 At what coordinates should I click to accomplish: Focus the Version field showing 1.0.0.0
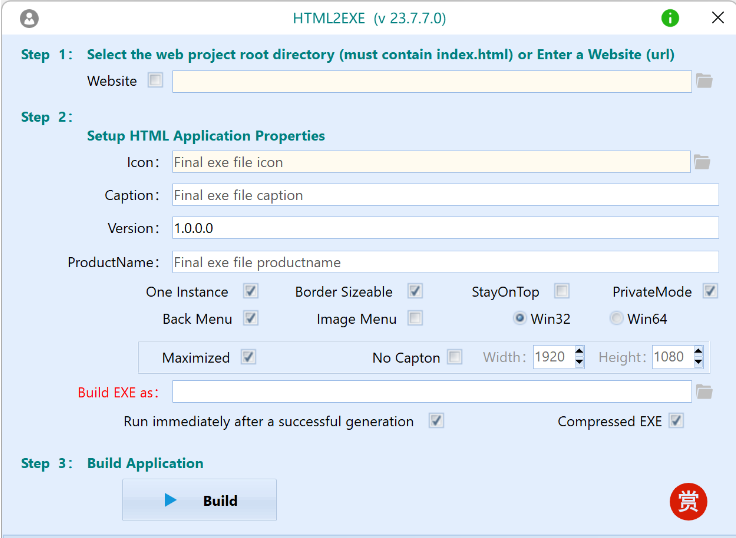(445, 228)
